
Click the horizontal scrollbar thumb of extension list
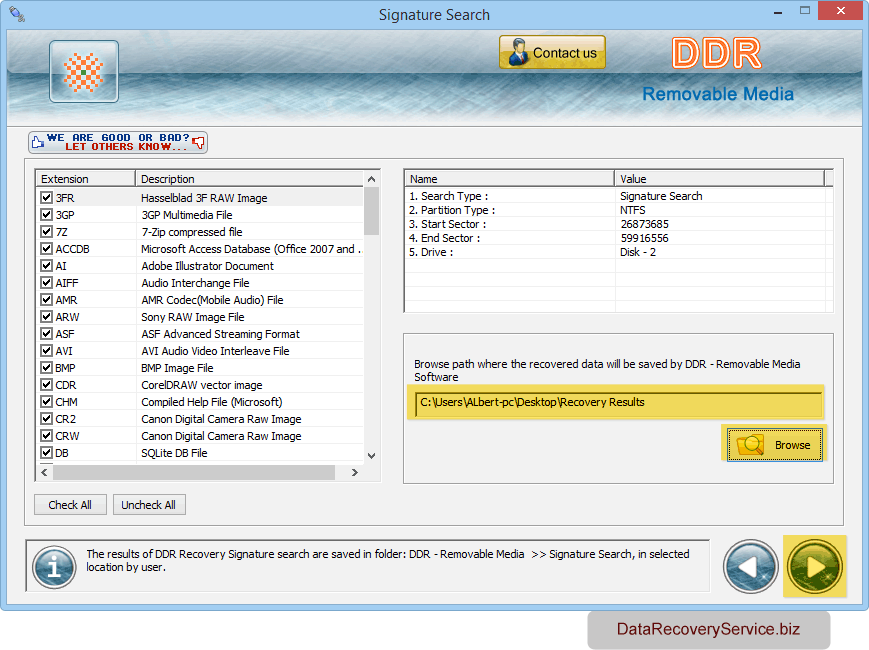pos(194,472)
